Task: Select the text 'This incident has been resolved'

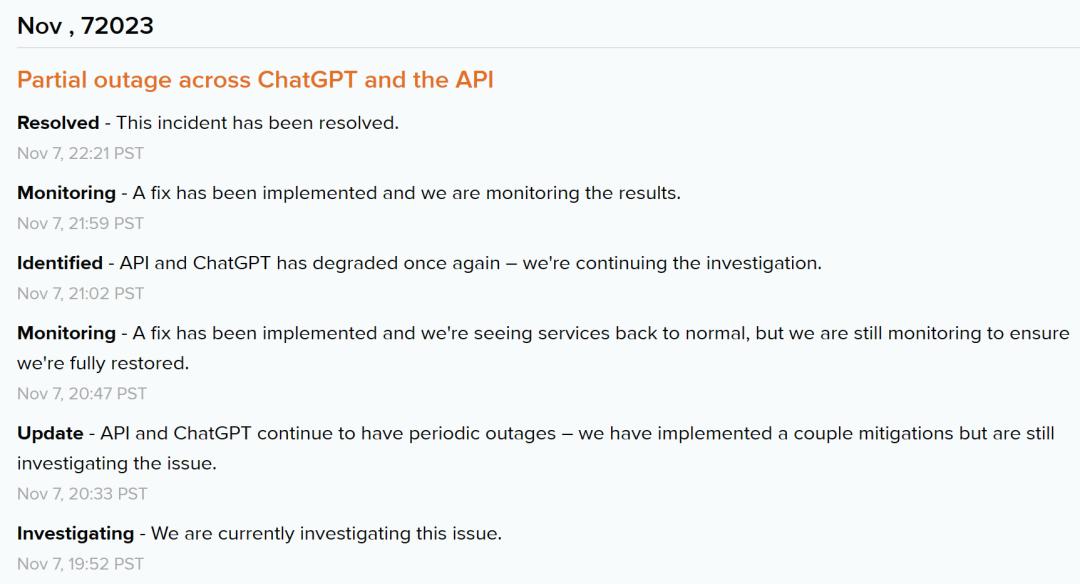Action: pyautogui.click(x=257, y=123)
